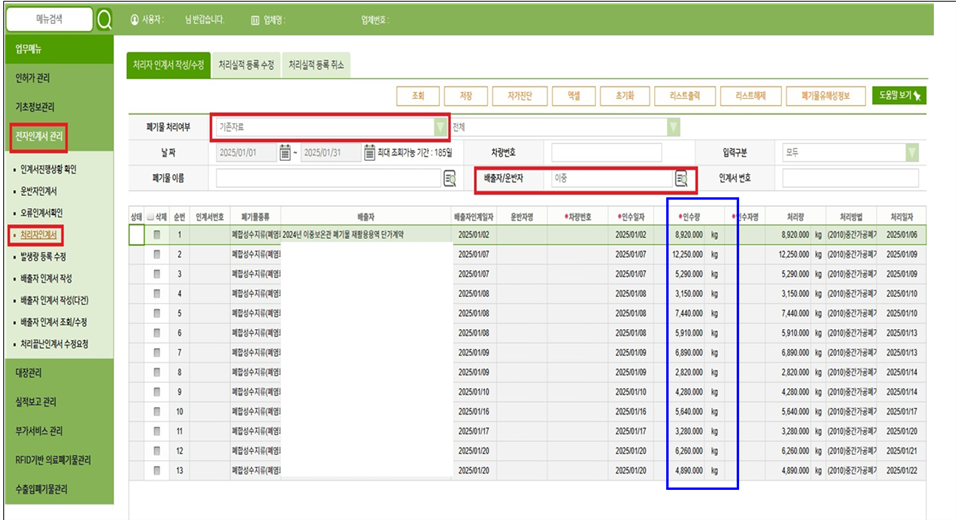Expand the 입력구분 dropdown showing 모두
Image resolution: width=956 pixels, height=520 pixels.
pyautogui.click(x=911, y=153)
